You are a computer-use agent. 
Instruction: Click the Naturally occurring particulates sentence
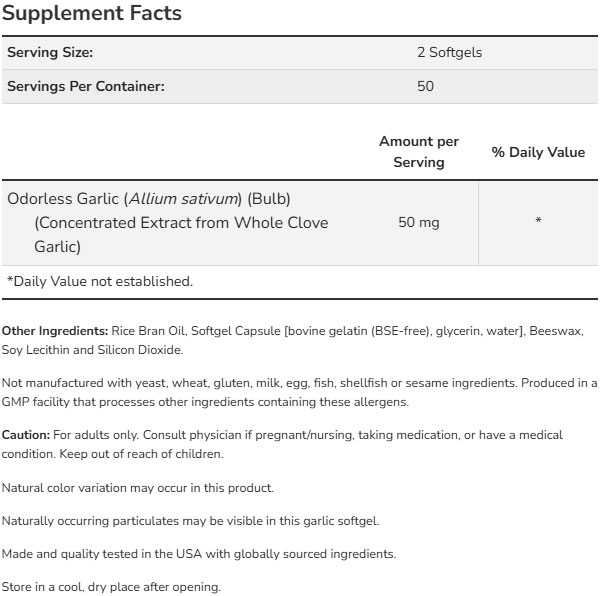point(191,521)
